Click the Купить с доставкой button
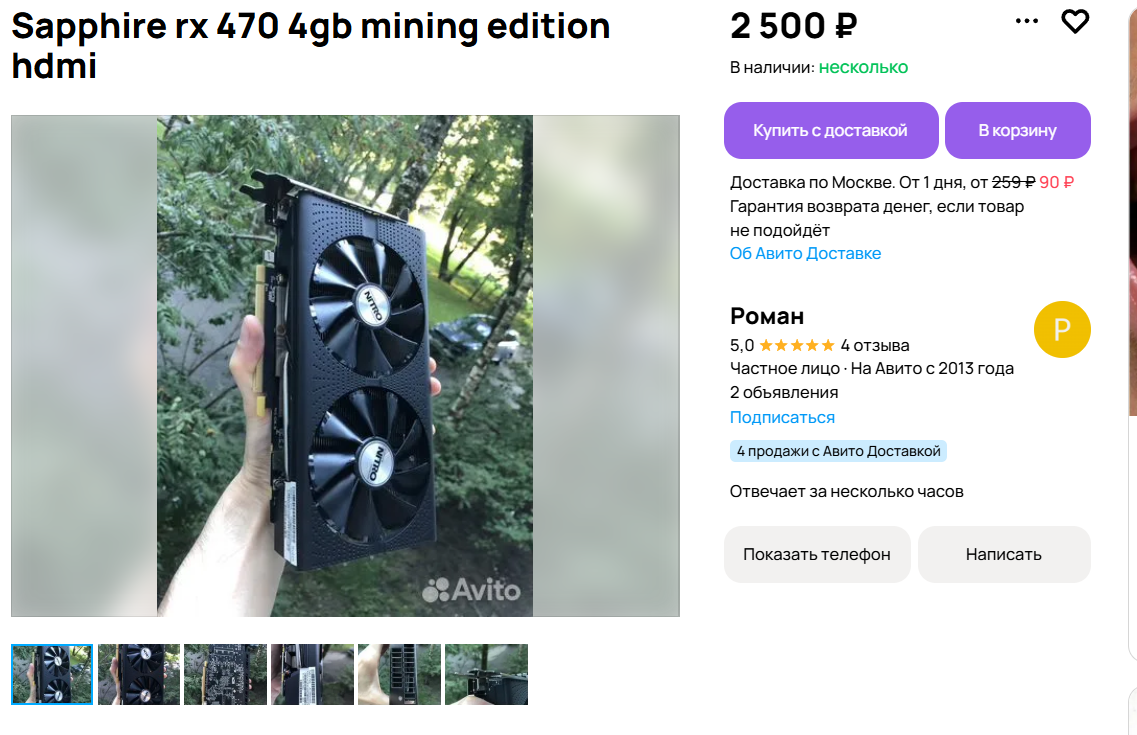Image resolution: width=1137 pixels, height=735 pixels. [830, 130]
